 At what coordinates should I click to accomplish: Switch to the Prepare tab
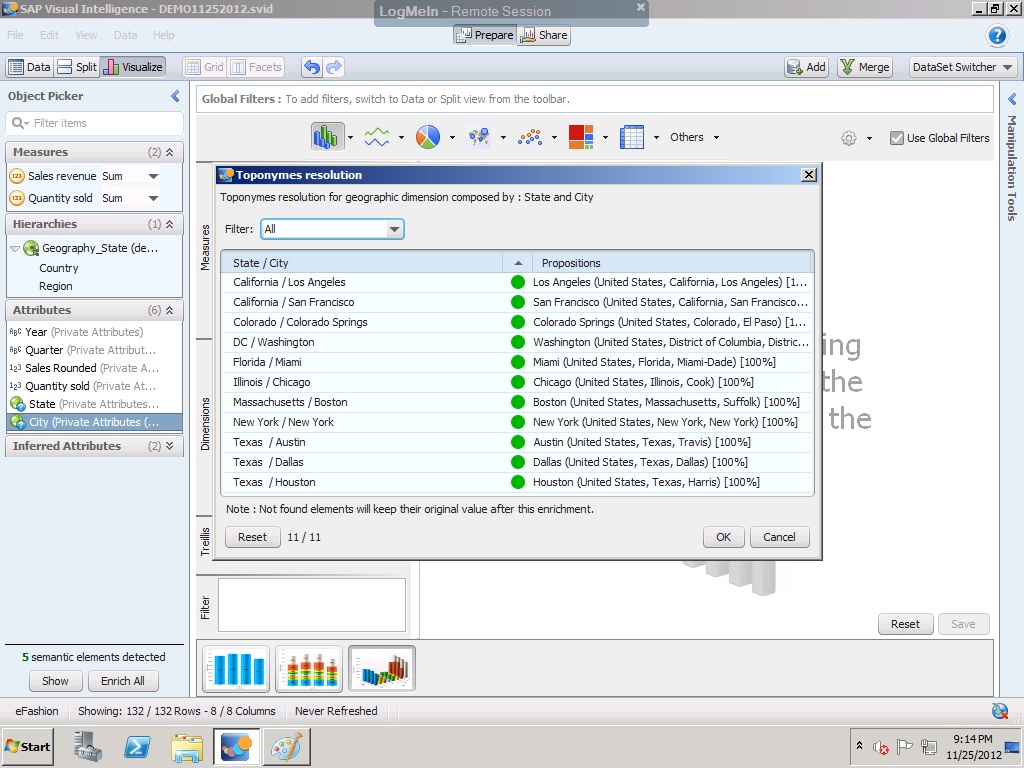485,35
